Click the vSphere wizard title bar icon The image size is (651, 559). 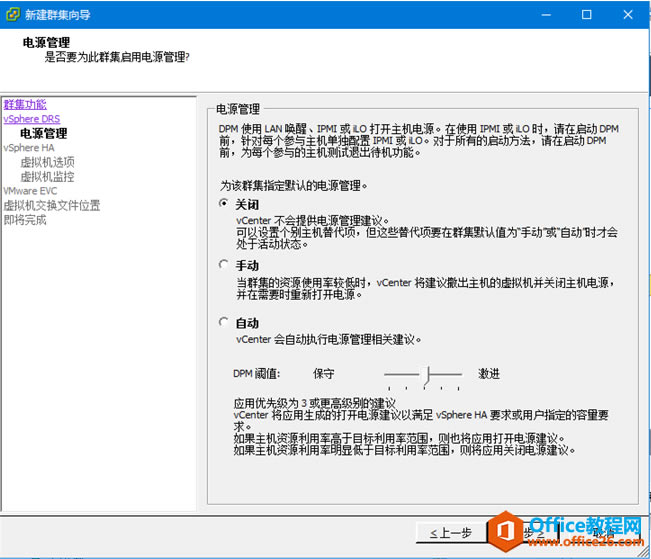coord(13,15)
